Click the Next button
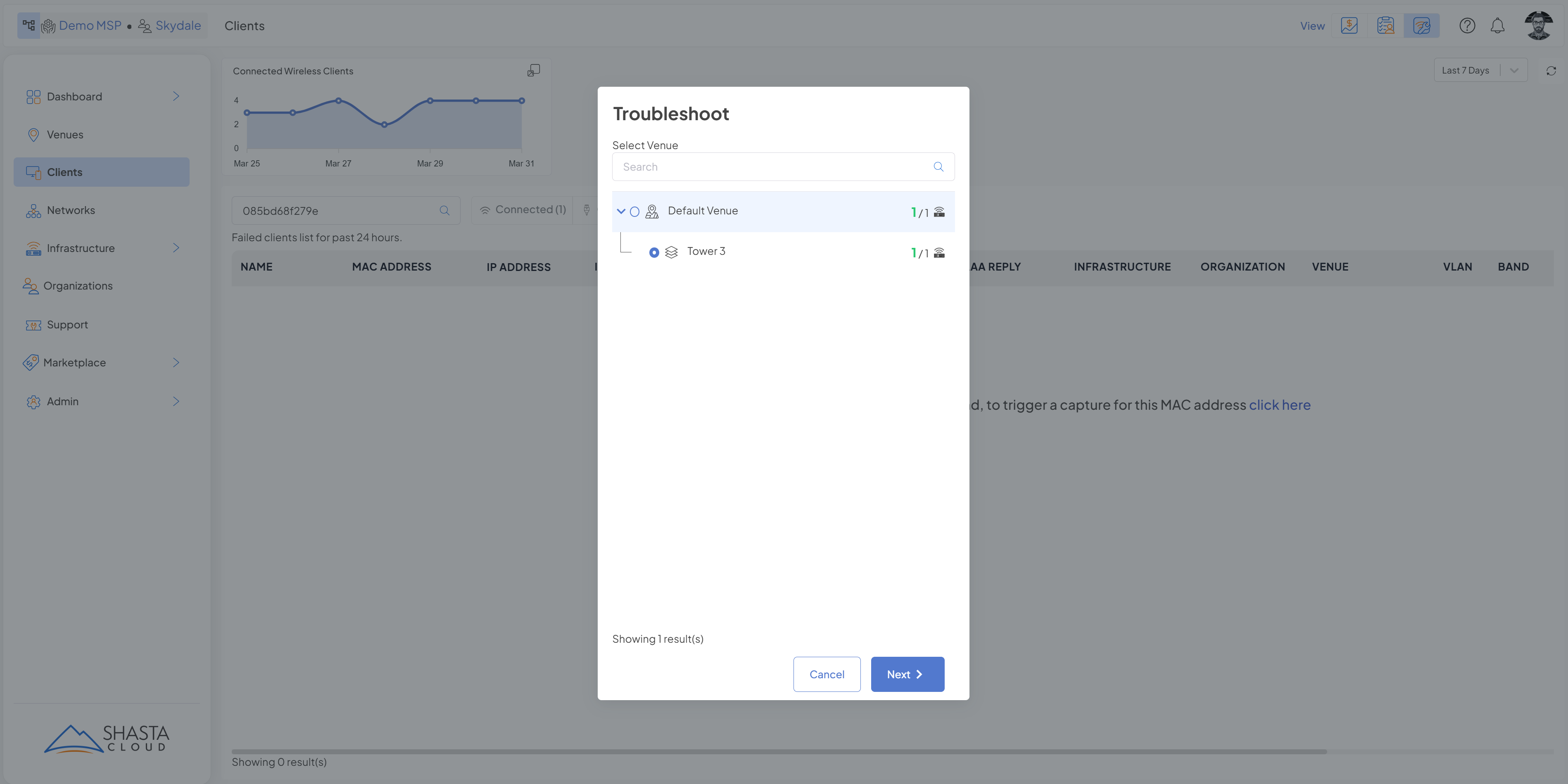Viewport: 1568px width, 784px height. pyautogui.click(x=907, y=674)
